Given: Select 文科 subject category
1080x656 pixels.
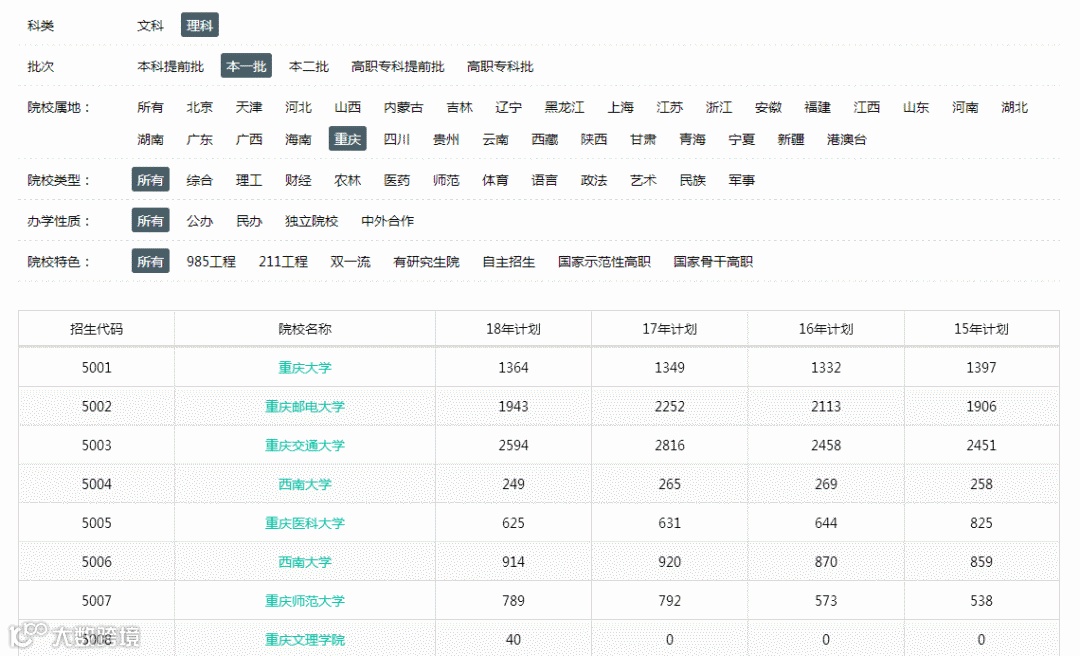Looking at the screenshot, I should click(150, 25).
